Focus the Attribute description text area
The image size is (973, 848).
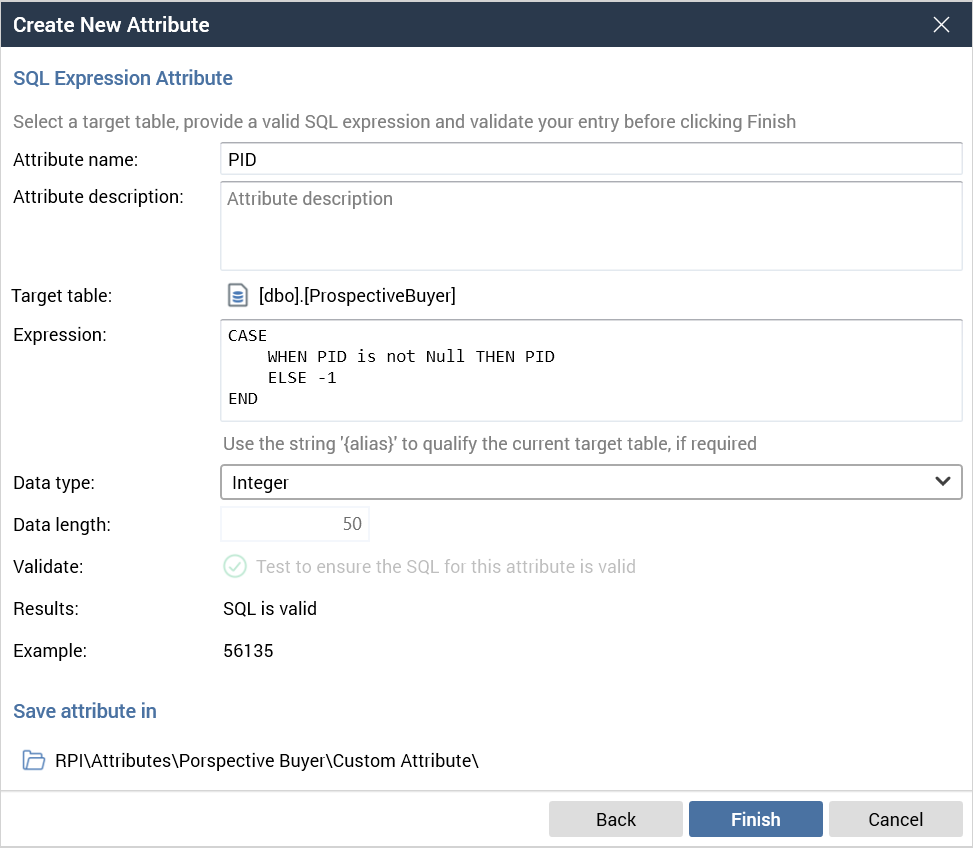tap(590, 225)
